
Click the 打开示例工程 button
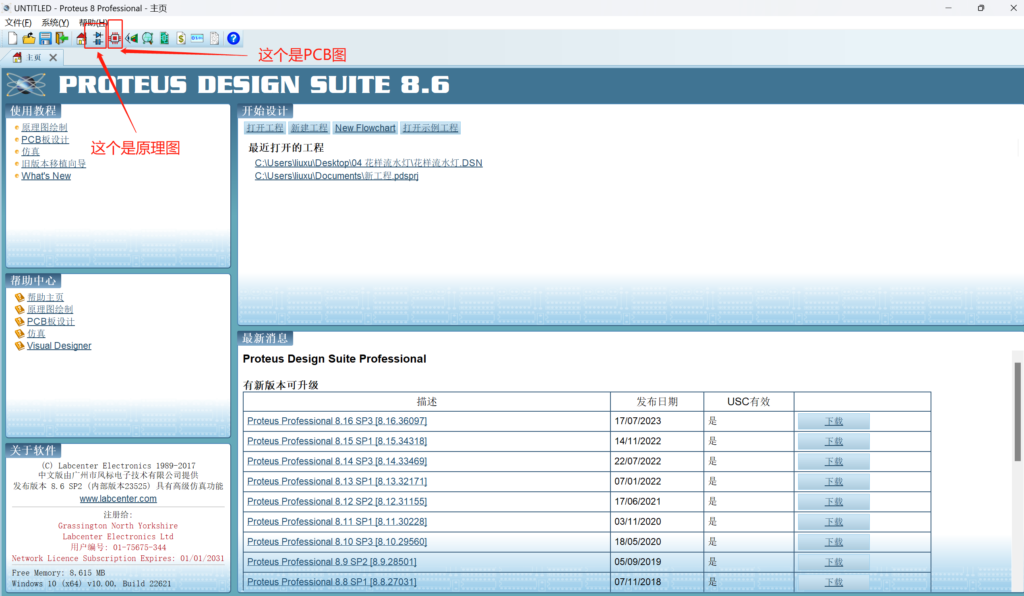(x=430, y=128)
